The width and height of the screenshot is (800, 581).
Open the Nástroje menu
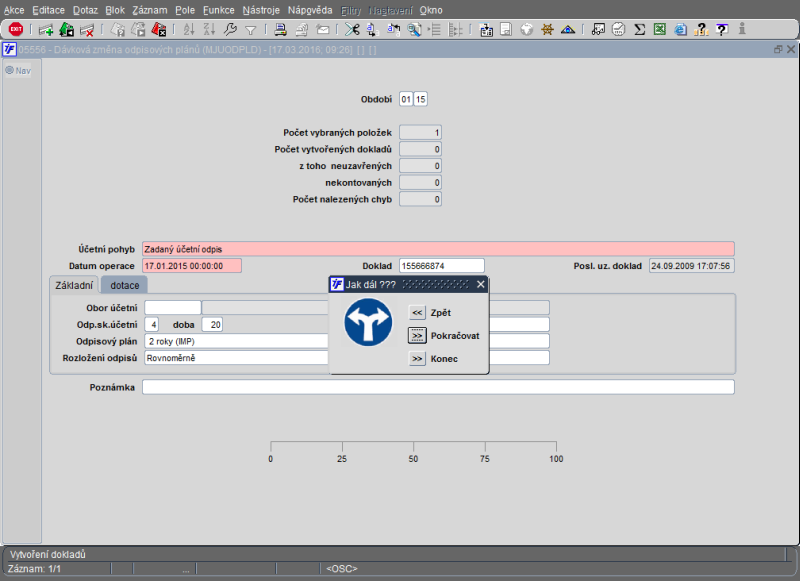(x=261, y=10)
